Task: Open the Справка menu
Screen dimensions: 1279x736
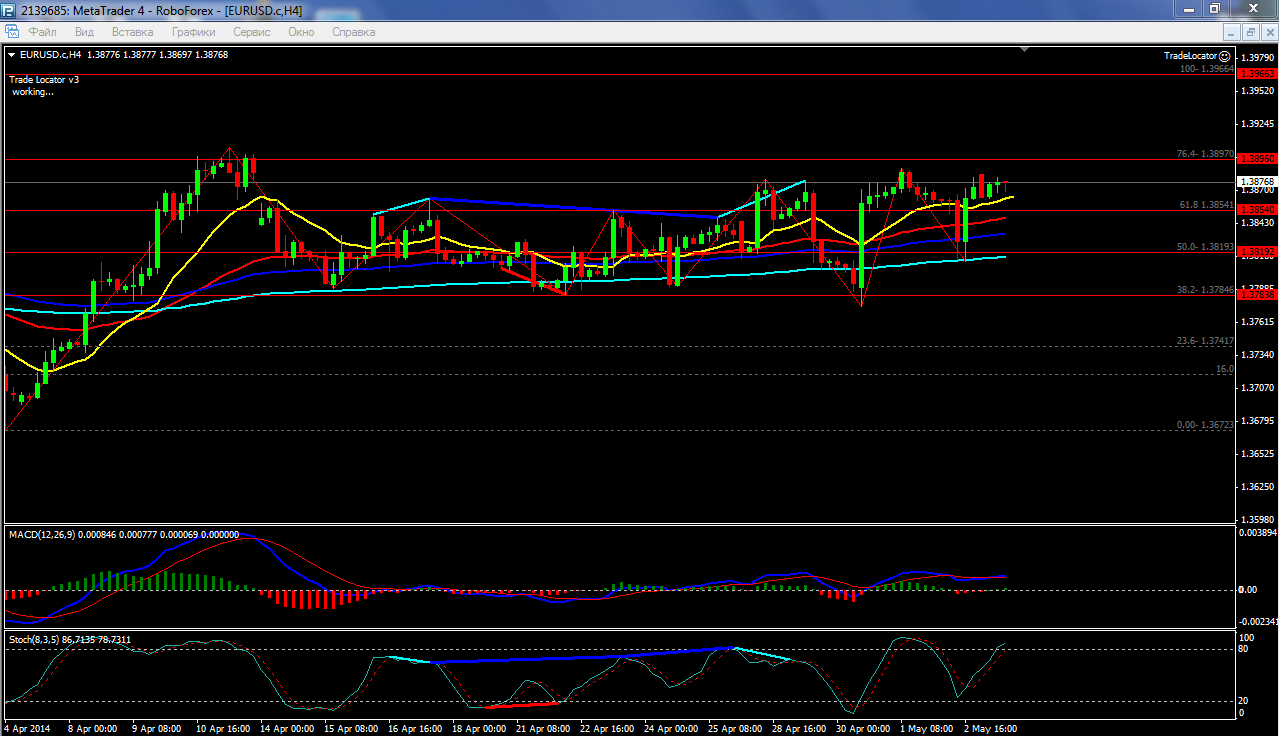Action: [x=353, y=32]
